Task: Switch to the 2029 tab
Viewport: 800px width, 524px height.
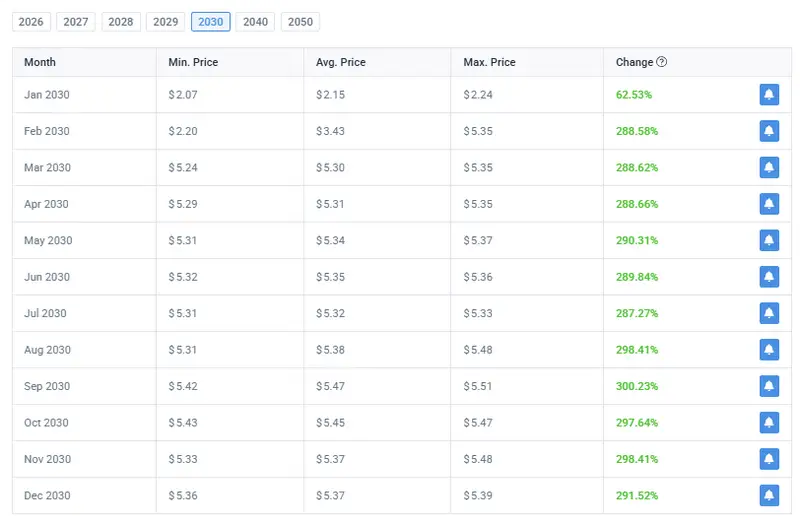Action: coord(166,22)
